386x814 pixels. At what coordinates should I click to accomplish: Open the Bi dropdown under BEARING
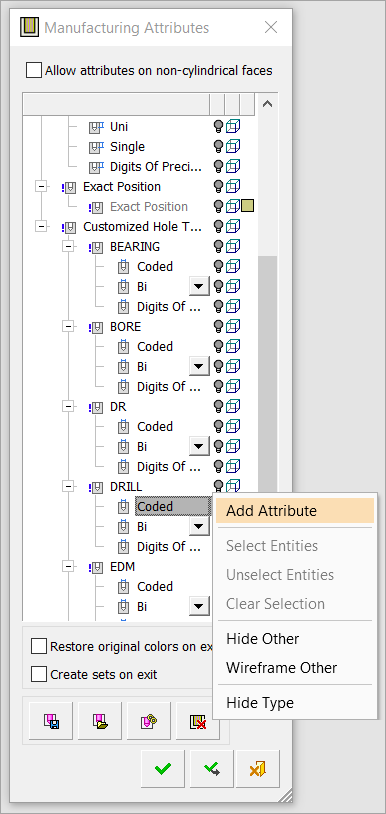199,286
